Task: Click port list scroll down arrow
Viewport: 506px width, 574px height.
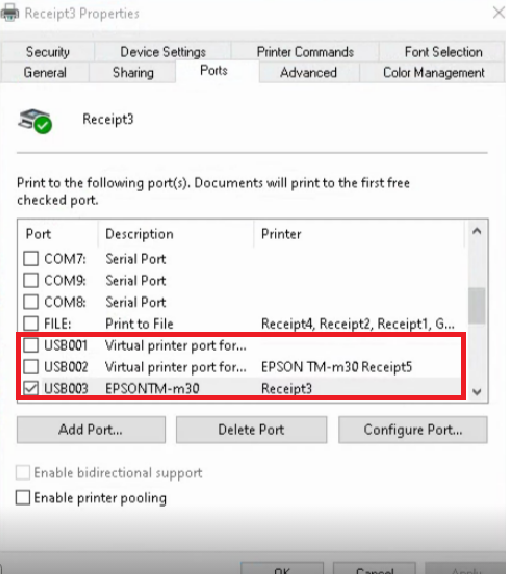Action: click(476, 392)
